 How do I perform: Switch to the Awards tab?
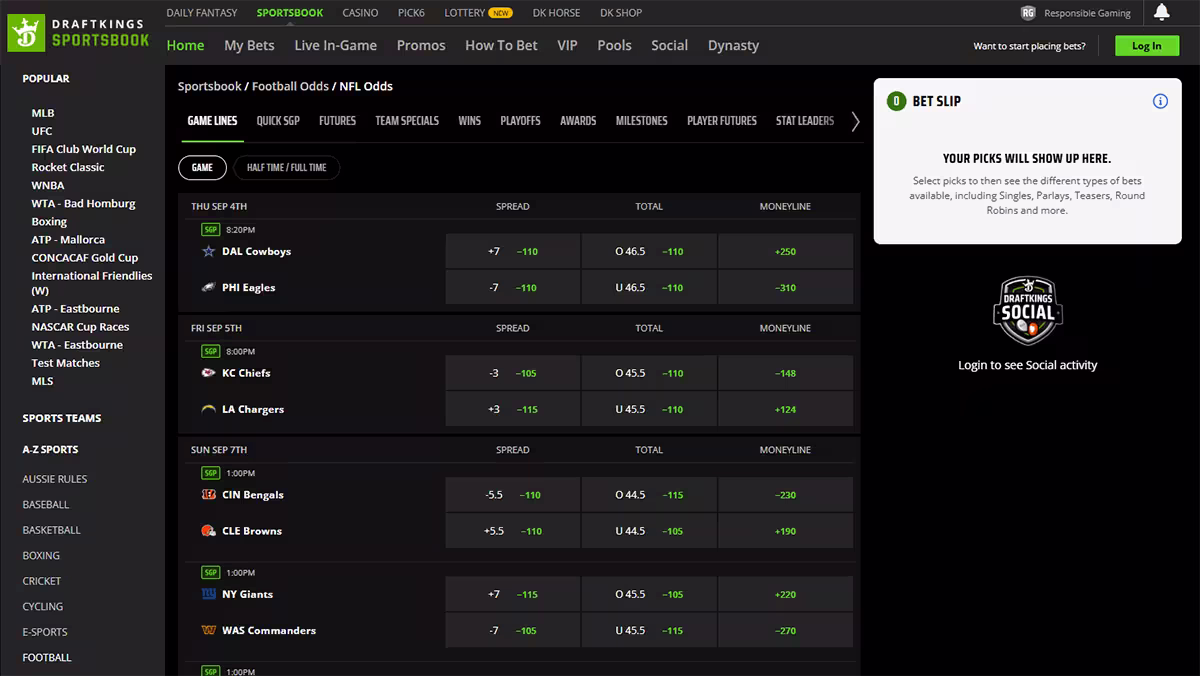[x=578, y=121]
